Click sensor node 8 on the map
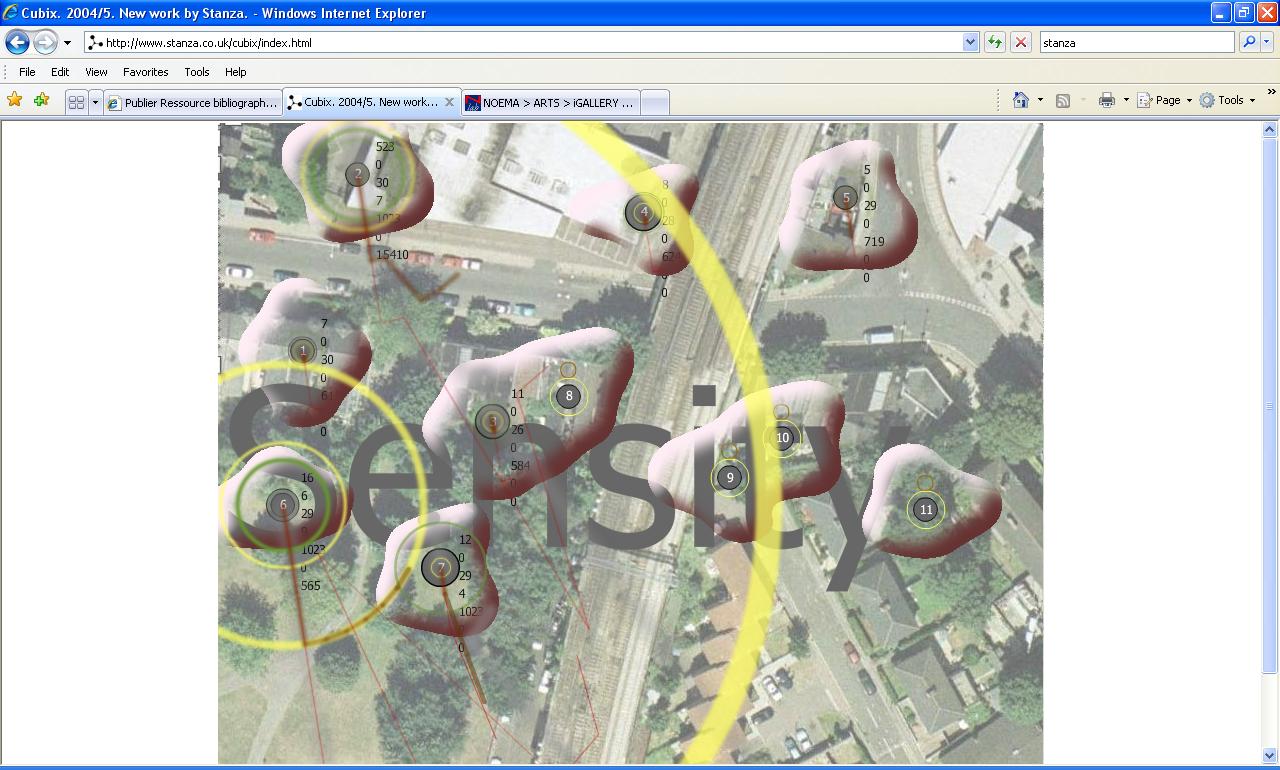 tap(569, 396)
